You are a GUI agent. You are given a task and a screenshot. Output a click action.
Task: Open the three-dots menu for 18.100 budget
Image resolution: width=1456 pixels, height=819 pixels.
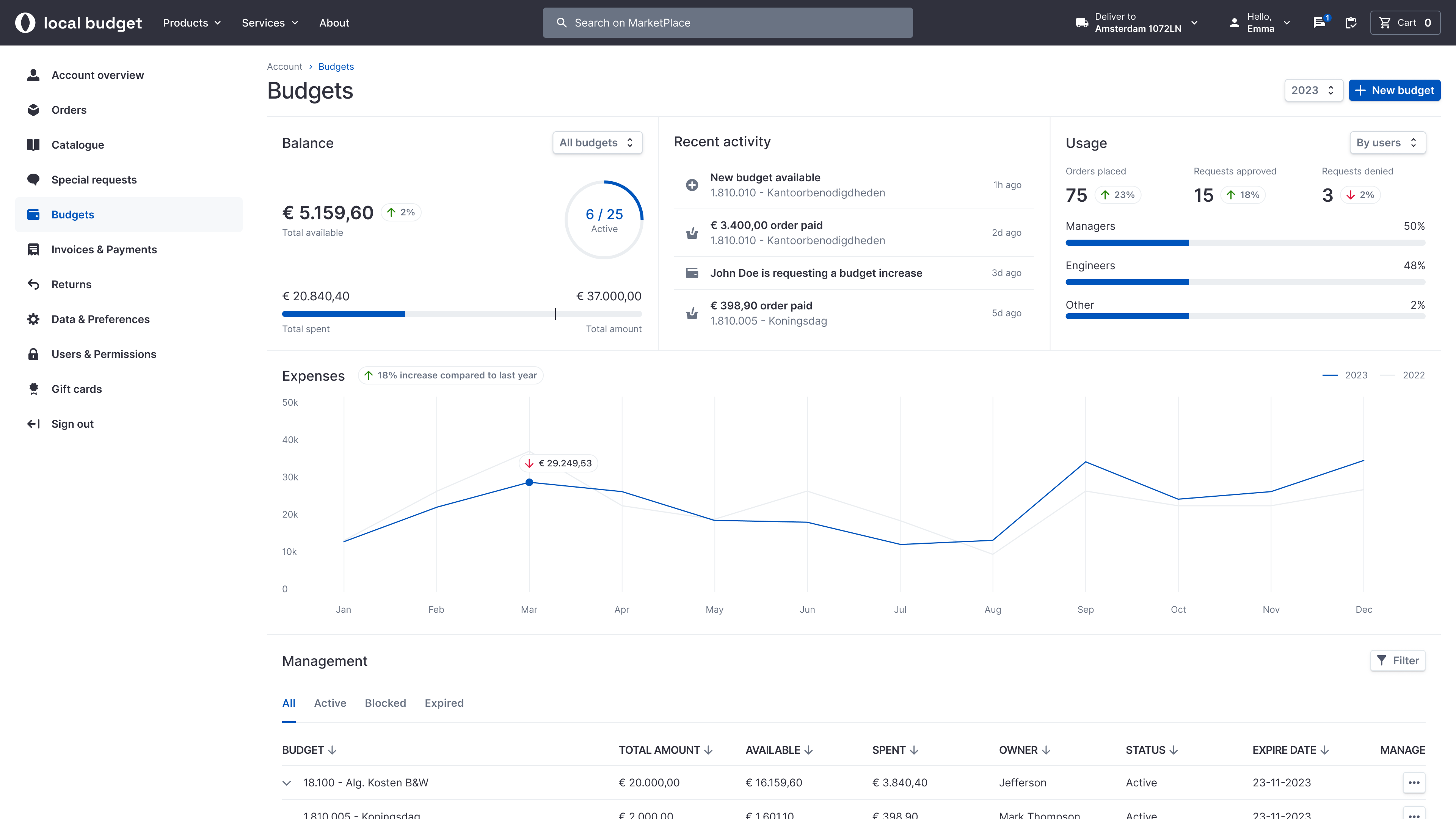click(1414, 782)
